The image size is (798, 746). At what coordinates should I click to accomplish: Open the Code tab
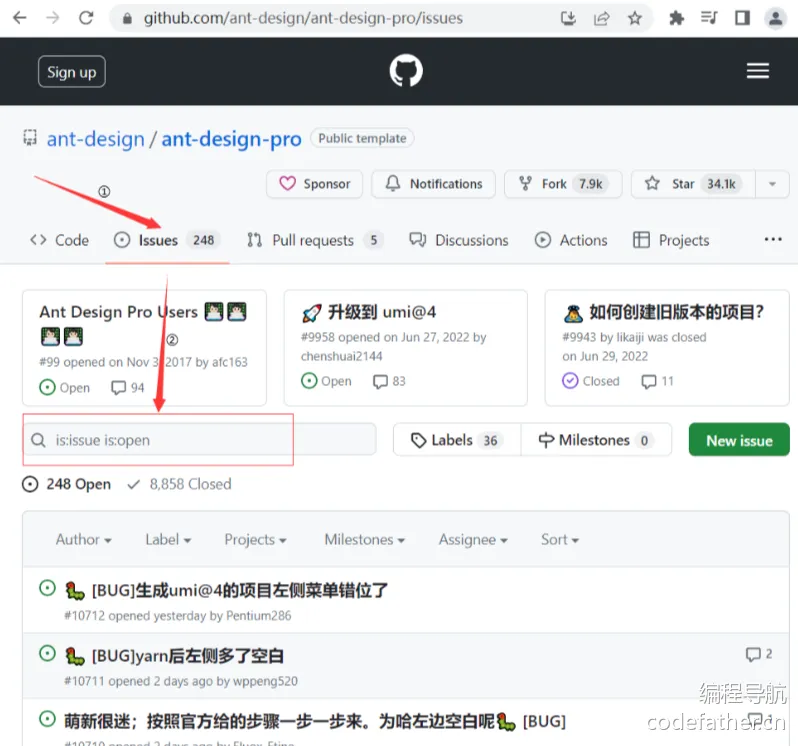tap(60, 240)
